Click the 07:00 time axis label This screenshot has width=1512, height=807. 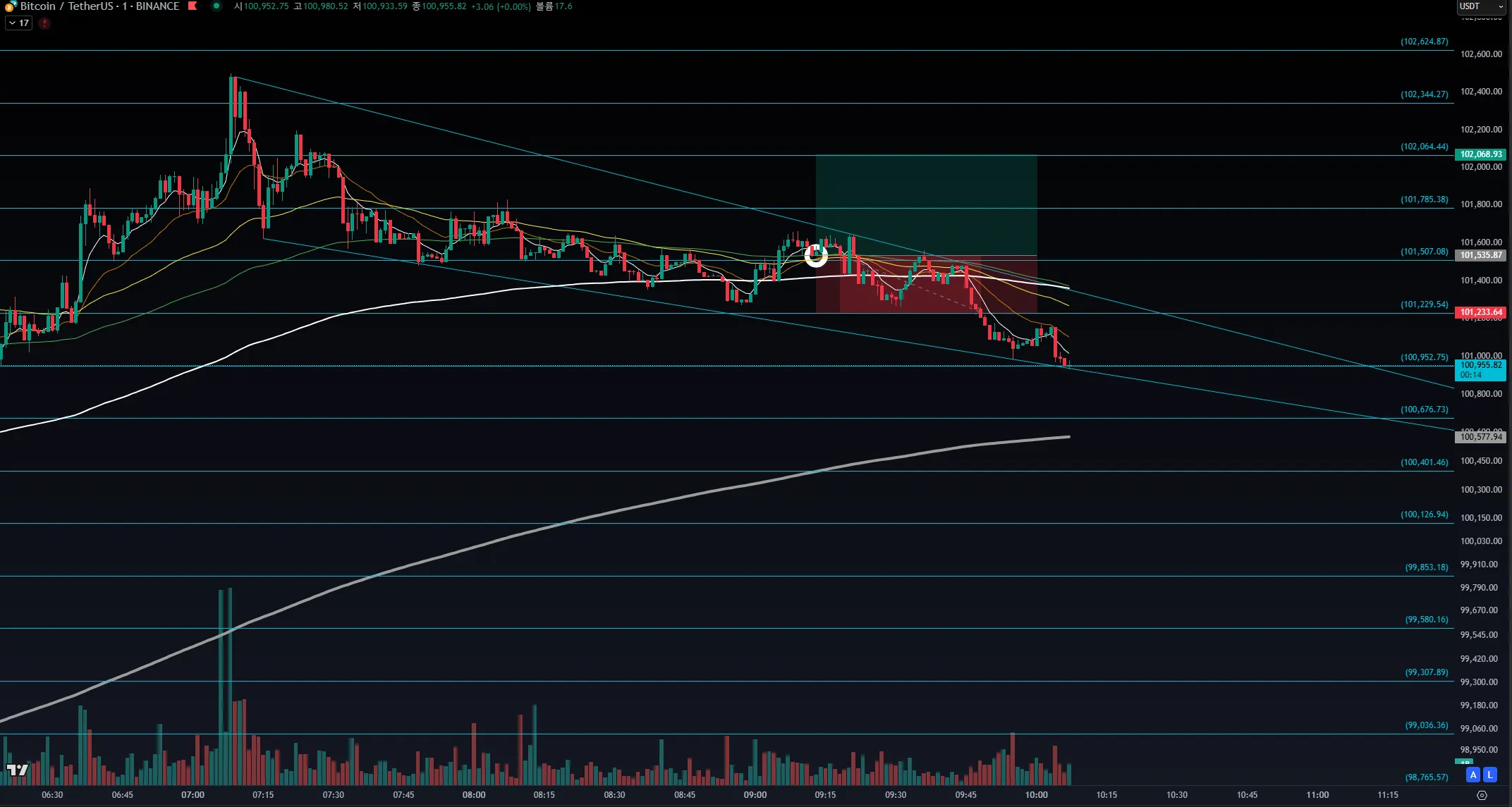point(193,795)
